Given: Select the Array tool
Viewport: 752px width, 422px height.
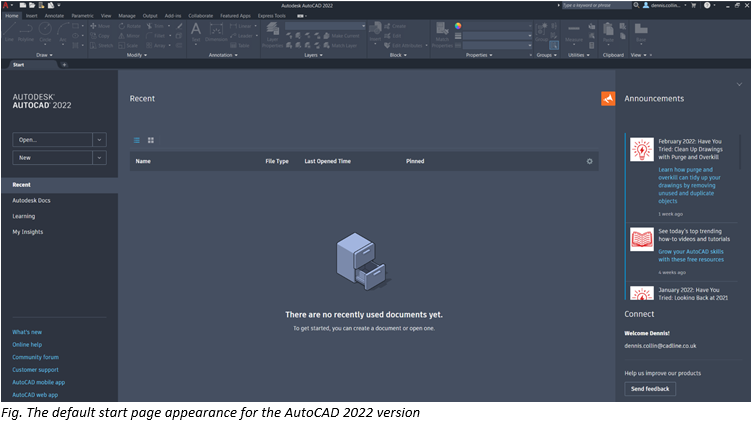Looking at the screenshot, I should coord(156,46).
